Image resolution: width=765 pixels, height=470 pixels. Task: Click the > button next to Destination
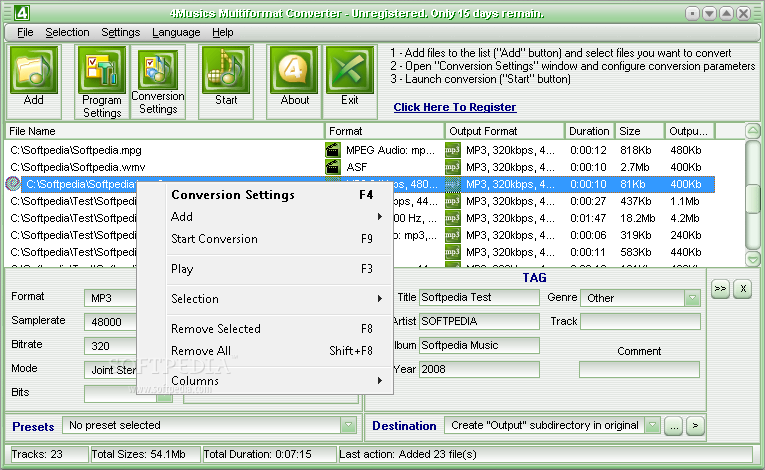pyautogui.click(x=695, y=426)
